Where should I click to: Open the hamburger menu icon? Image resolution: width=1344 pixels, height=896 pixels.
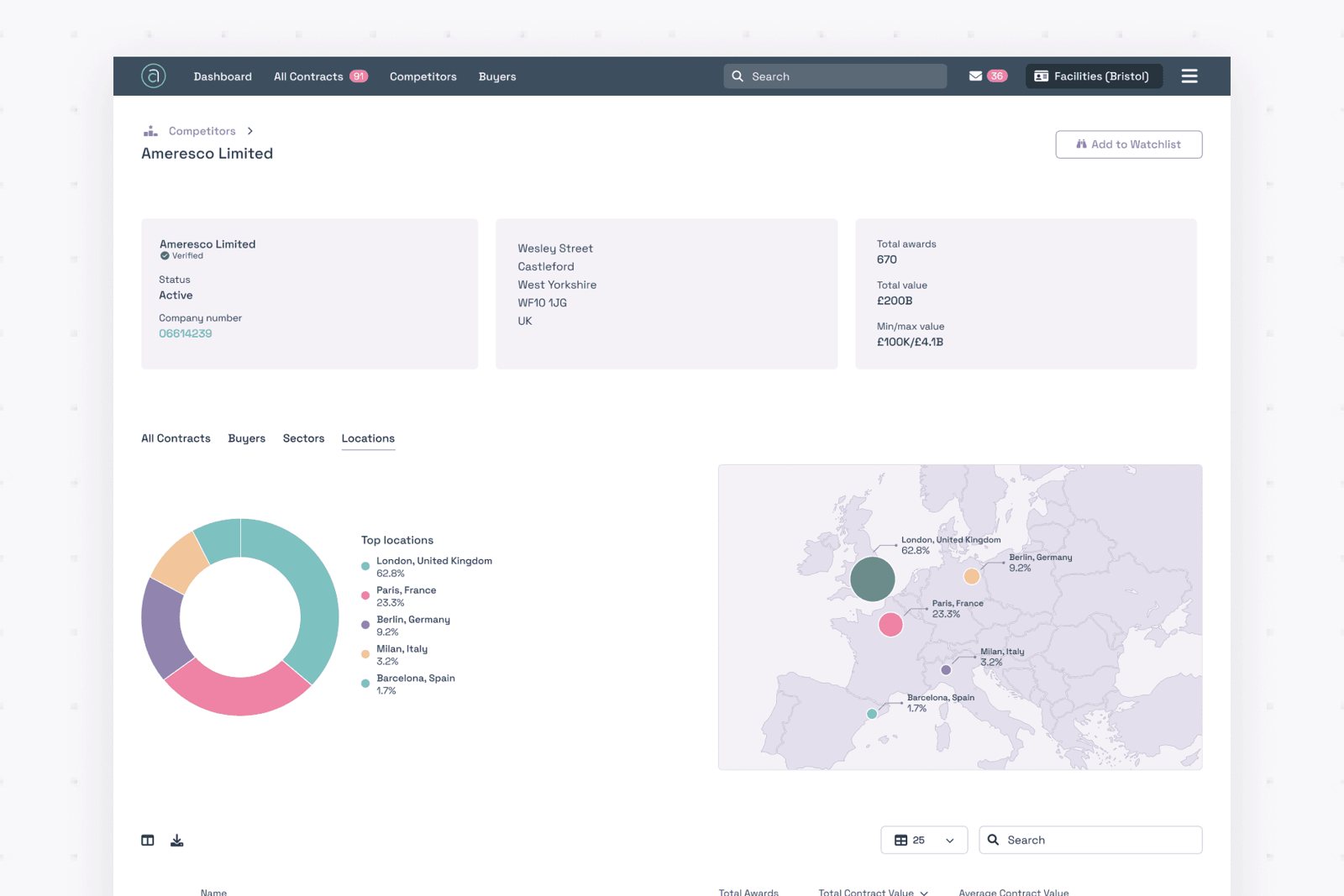pos(1189,76)
